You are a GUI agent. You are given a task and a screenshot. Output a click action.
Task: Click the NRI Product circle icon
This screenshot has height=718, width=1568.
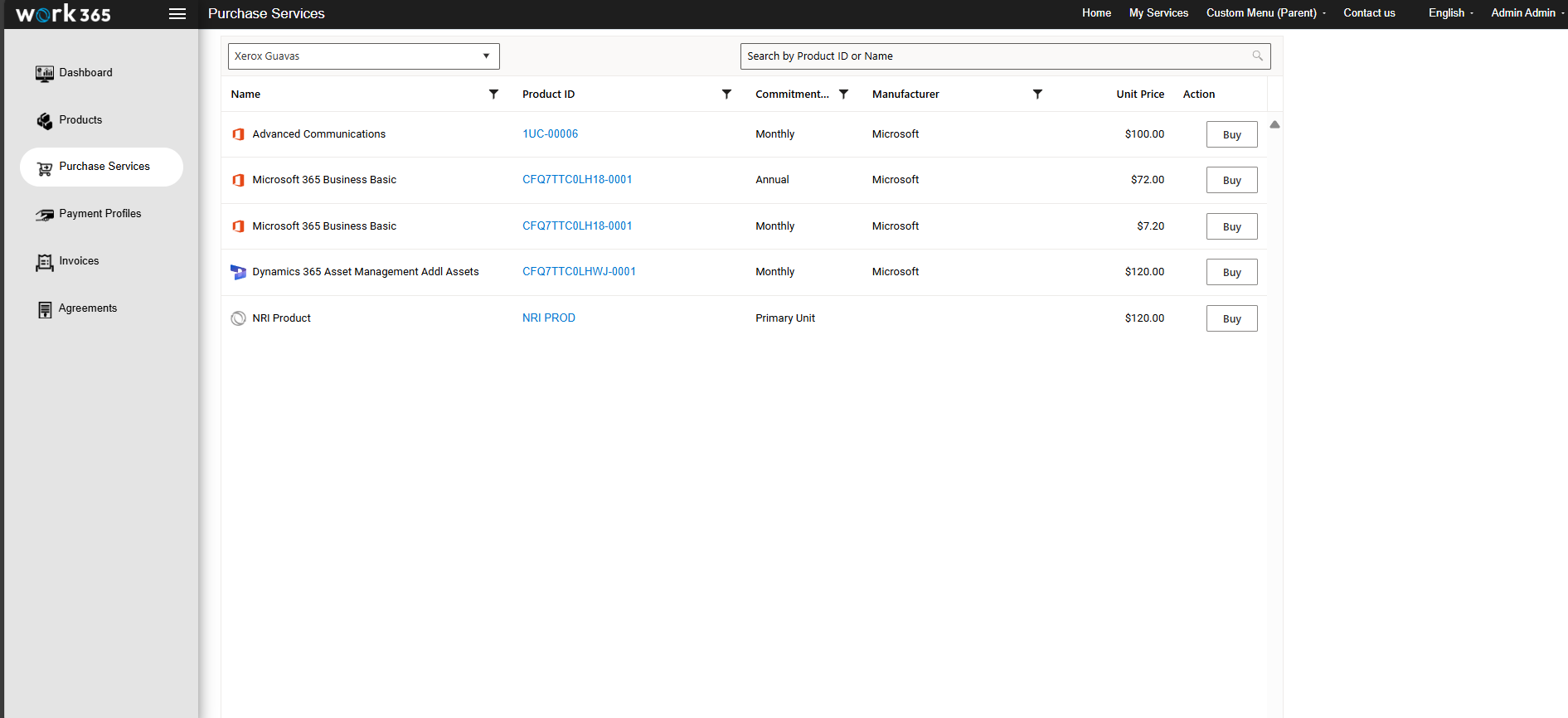[238, 318]
